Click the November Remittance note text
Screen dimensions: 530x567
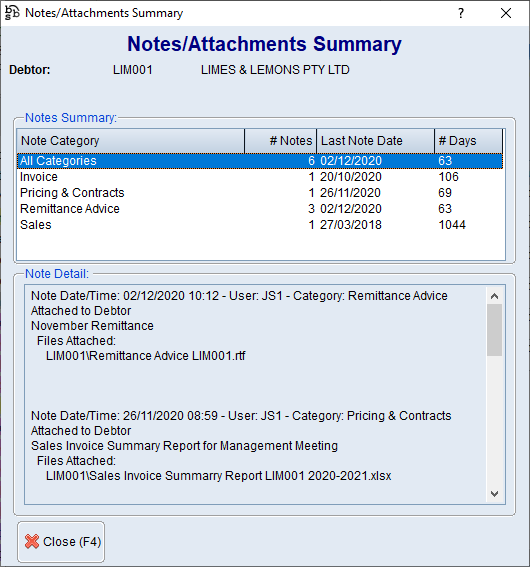pos(92,326)
